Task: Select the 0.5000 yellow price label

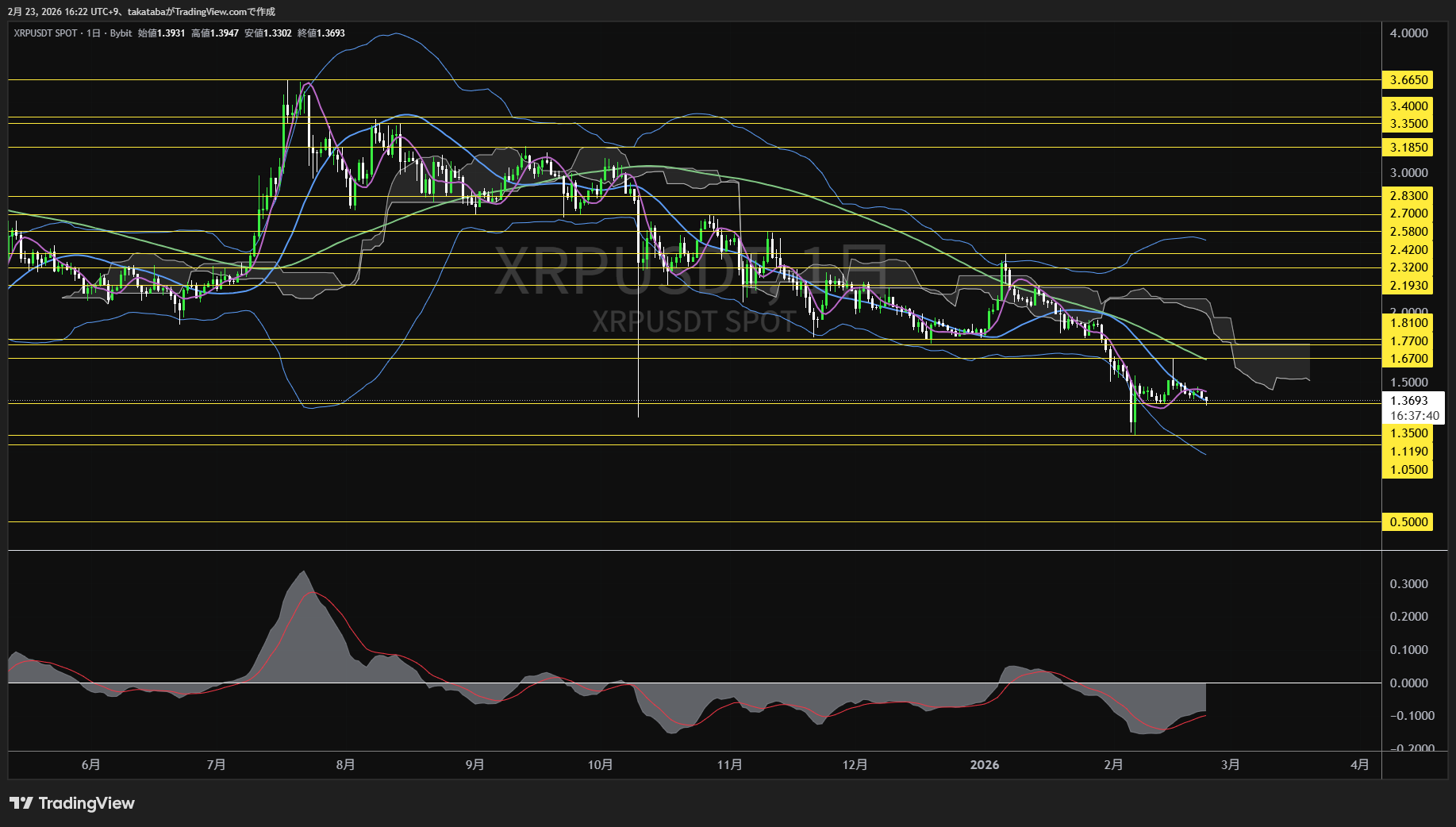Action: [x=1408, y=522]
